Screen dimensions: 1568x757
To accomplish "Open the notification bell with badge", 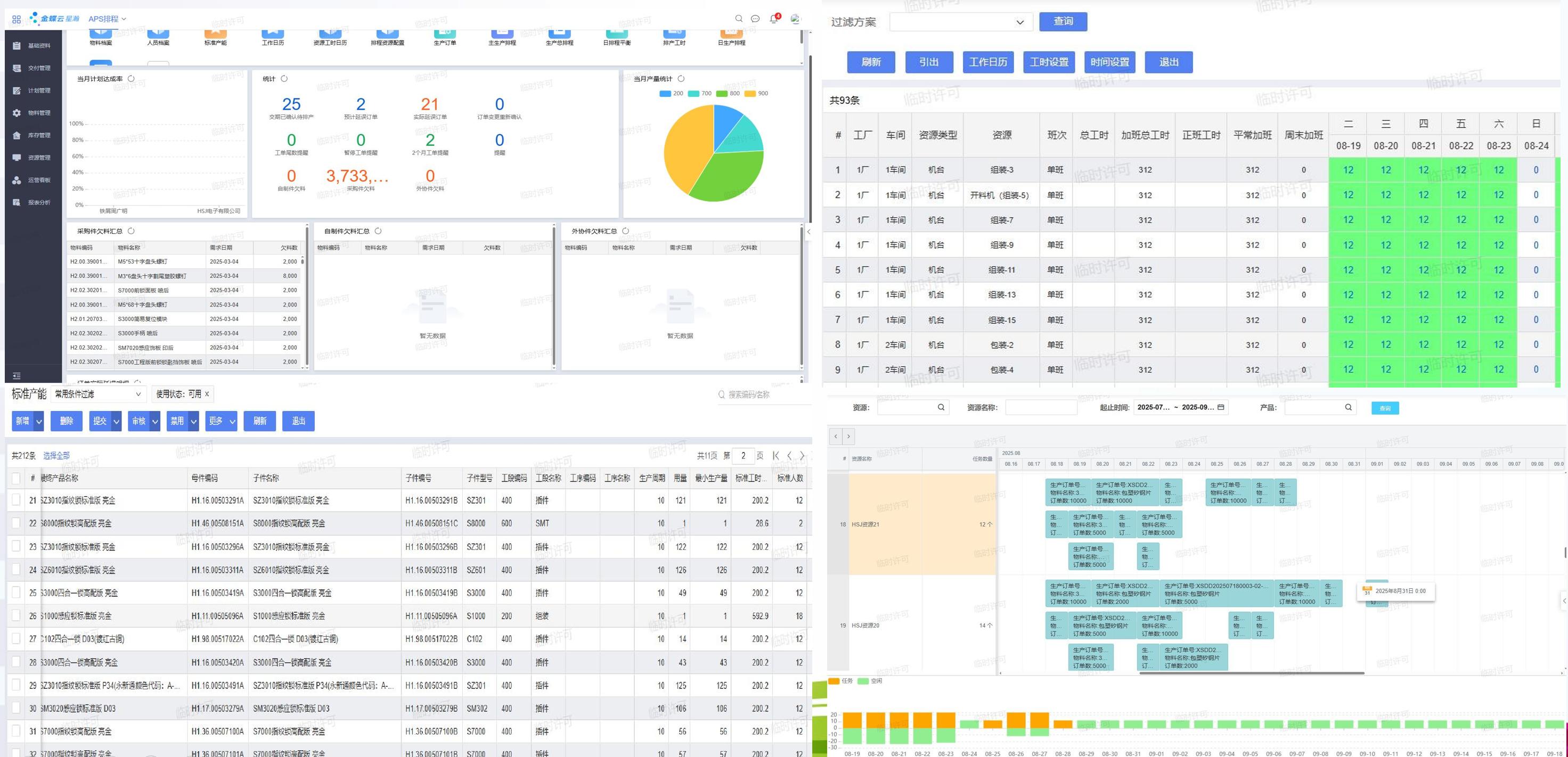I will tap(774, 19).
